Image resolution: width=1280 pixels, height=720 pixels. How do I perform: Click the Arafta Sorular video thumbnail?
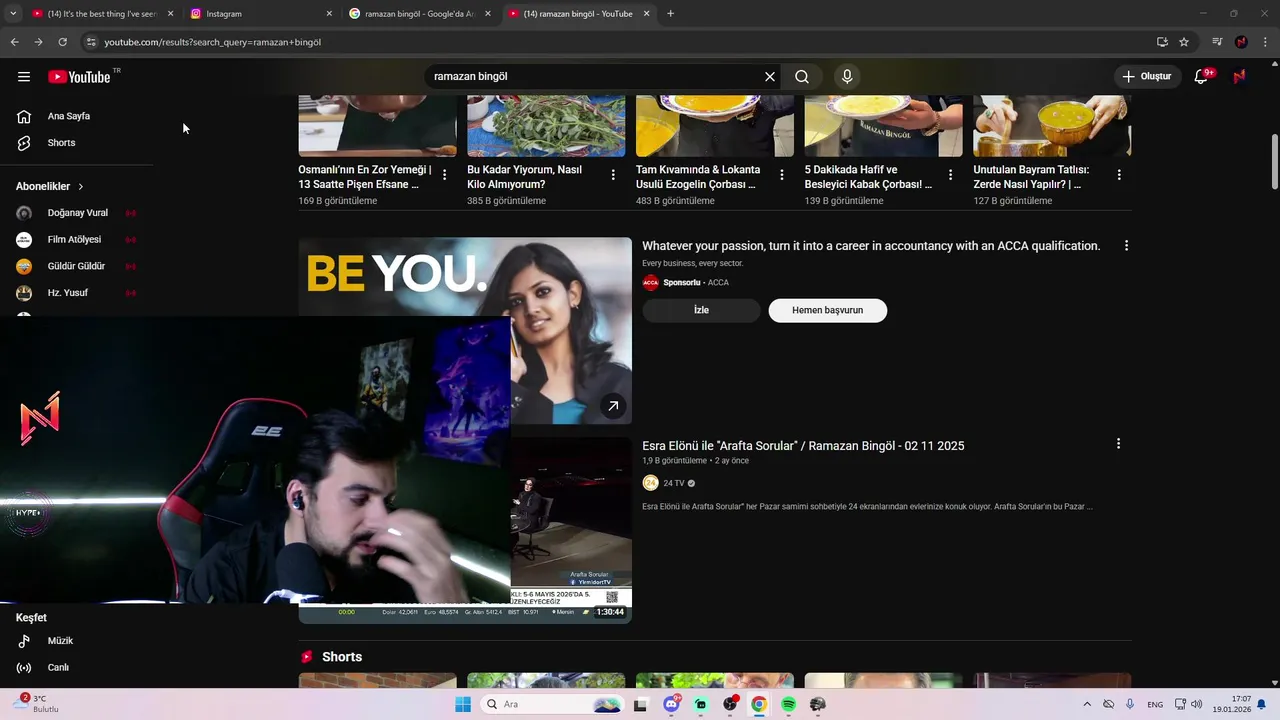coord(571,530)
